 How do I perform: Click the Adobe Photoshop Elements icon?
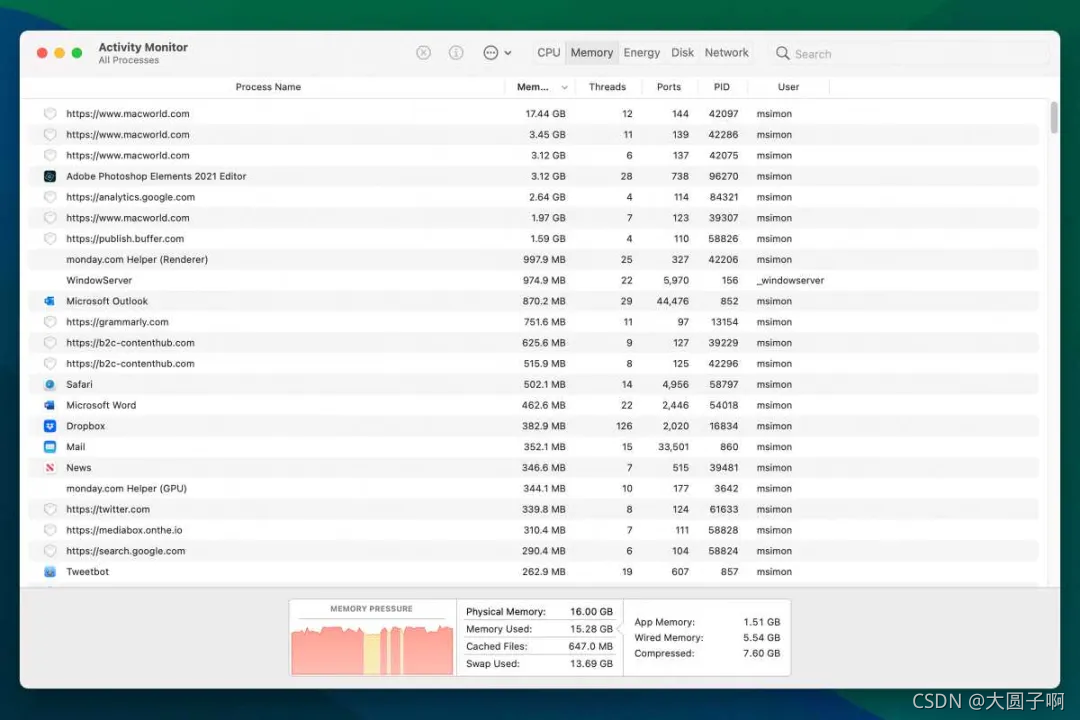(x=50, y=176)
